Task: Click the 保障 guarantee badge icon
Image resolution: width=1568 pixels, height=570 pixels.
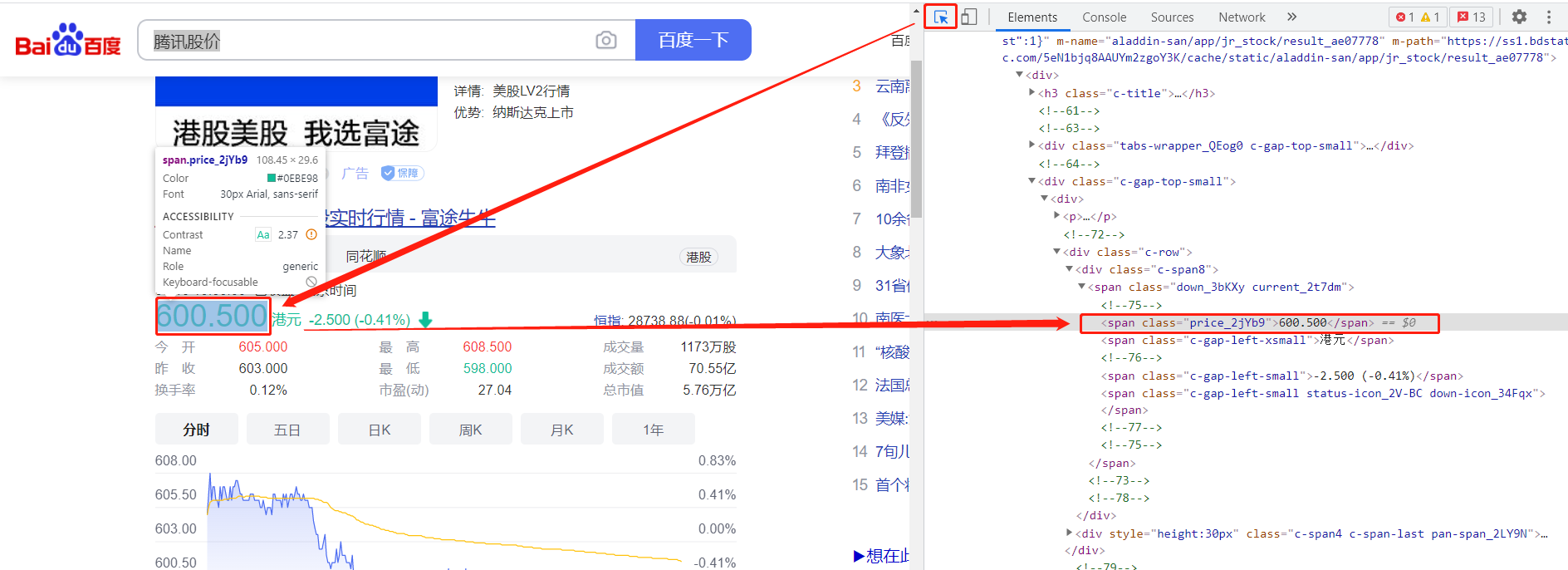Action: click(402, 173)
